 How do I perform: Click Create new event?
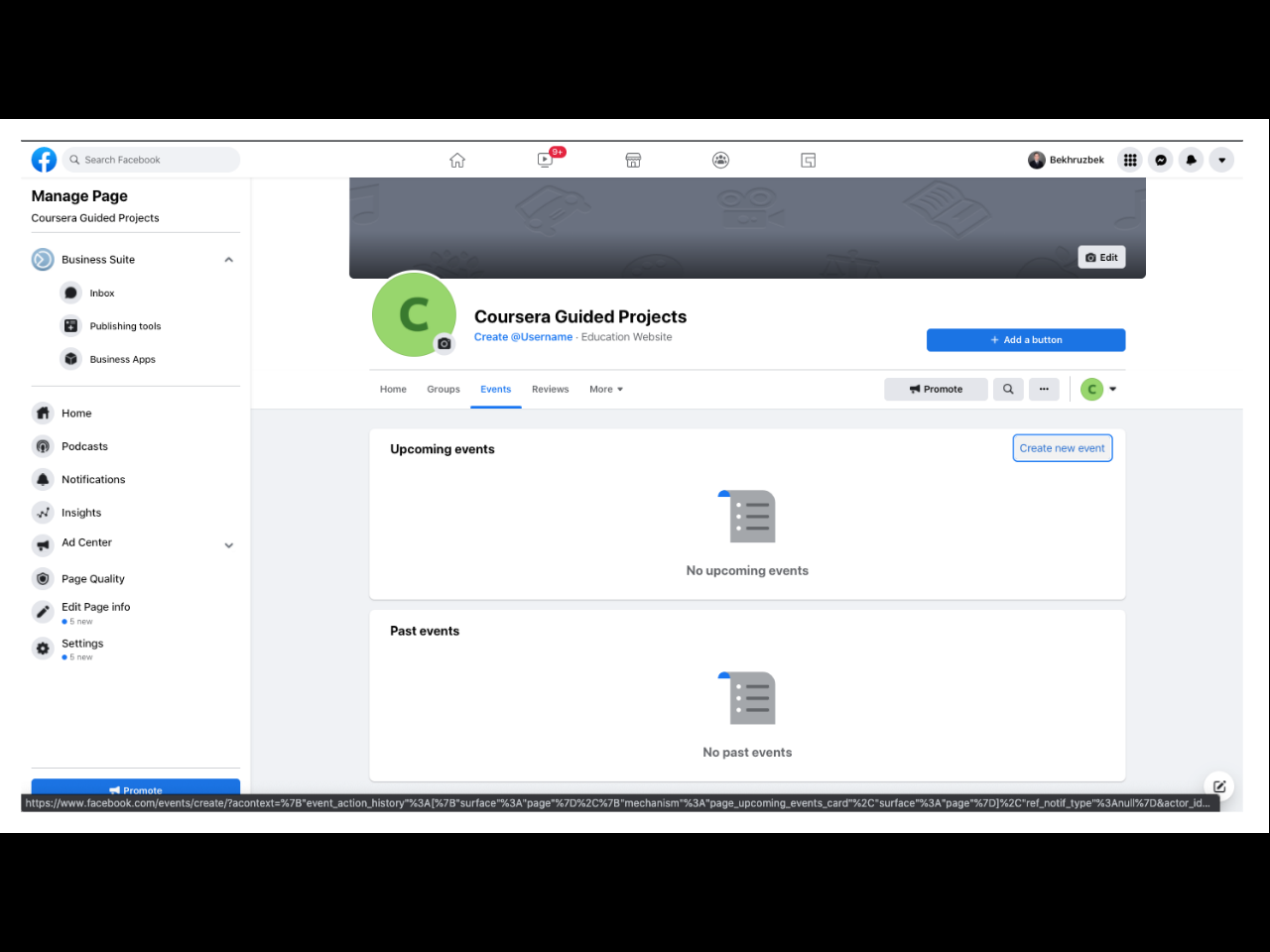coord(1063,448)
